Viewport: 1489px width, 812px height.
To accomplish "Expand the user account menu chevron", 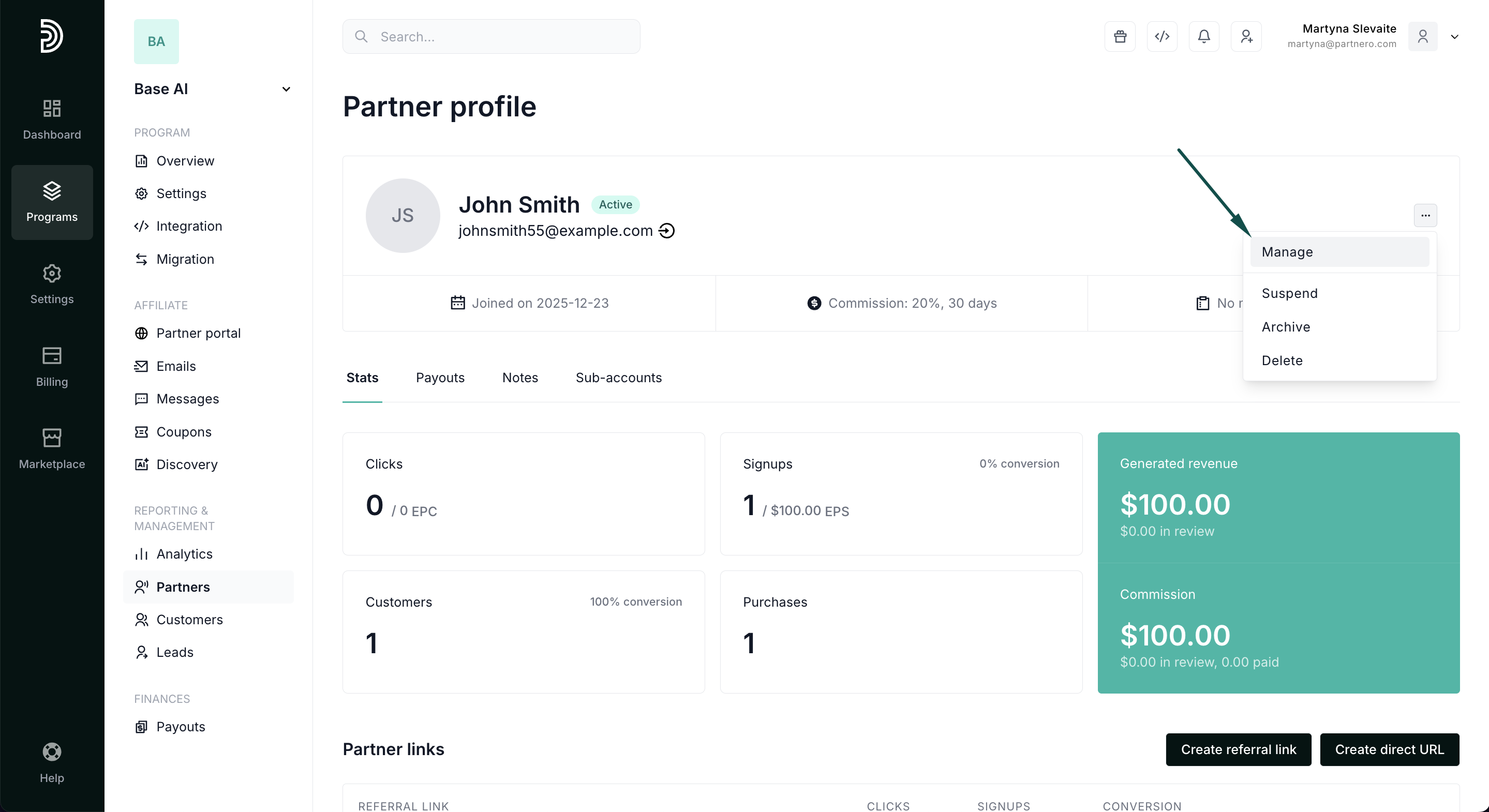I will [x=1454, y=36].
